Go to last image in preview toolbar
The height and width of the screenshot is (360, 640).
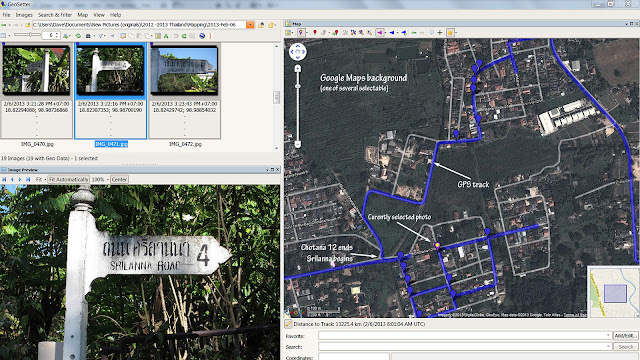pyautogui.click(x=28, y=179)
